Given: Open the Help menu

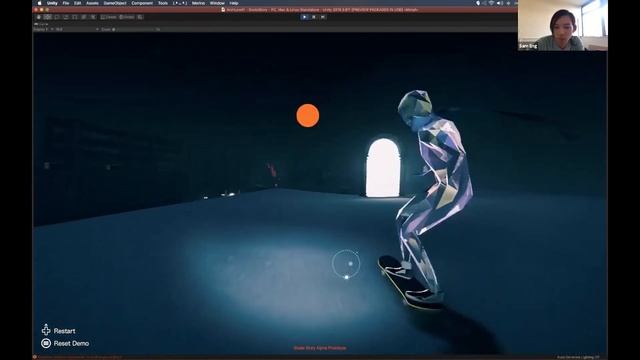Looking at the screenshot, I should coord(234,3).
